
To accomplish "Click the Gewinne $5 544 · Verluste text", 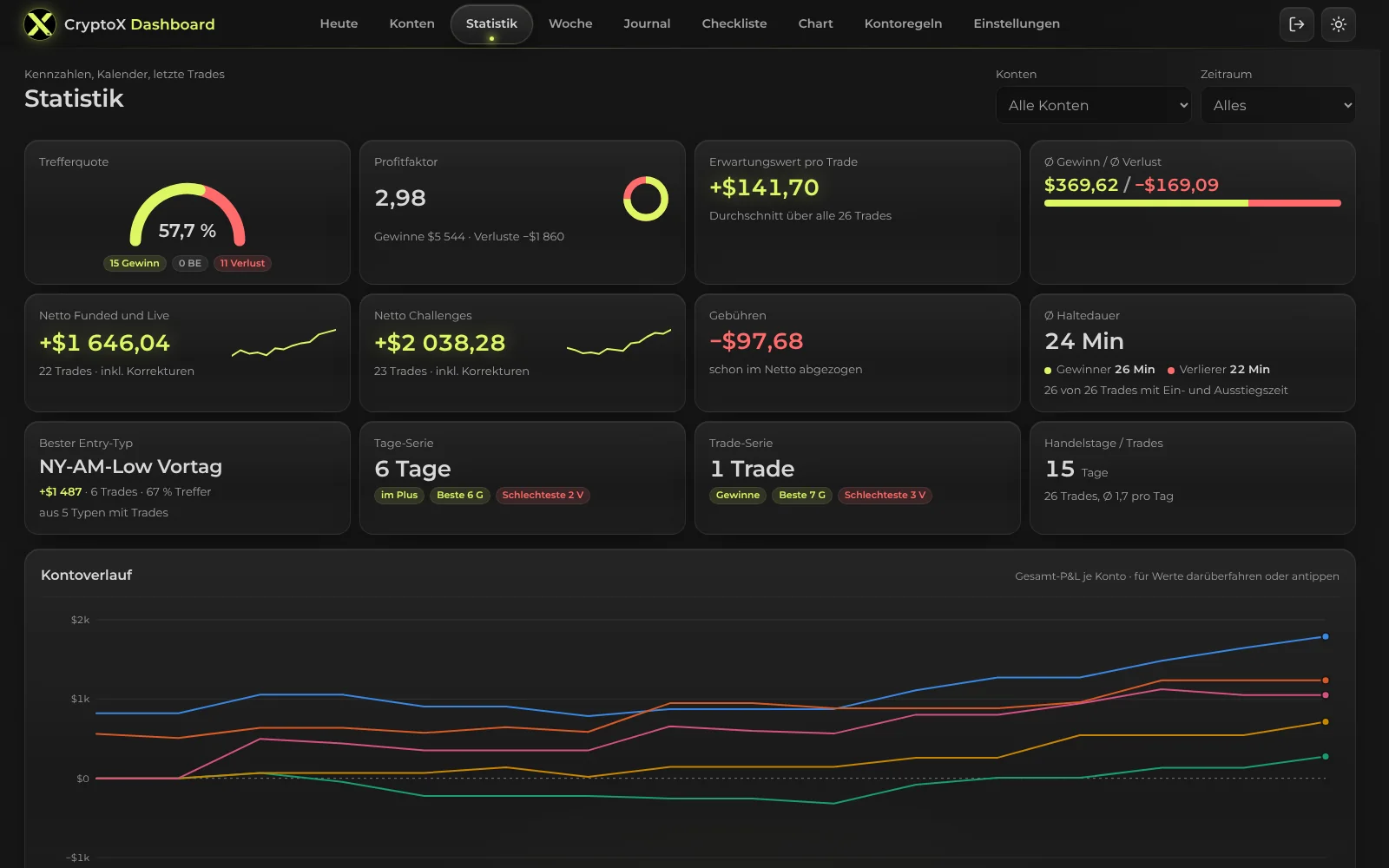I will click(469, 236).
